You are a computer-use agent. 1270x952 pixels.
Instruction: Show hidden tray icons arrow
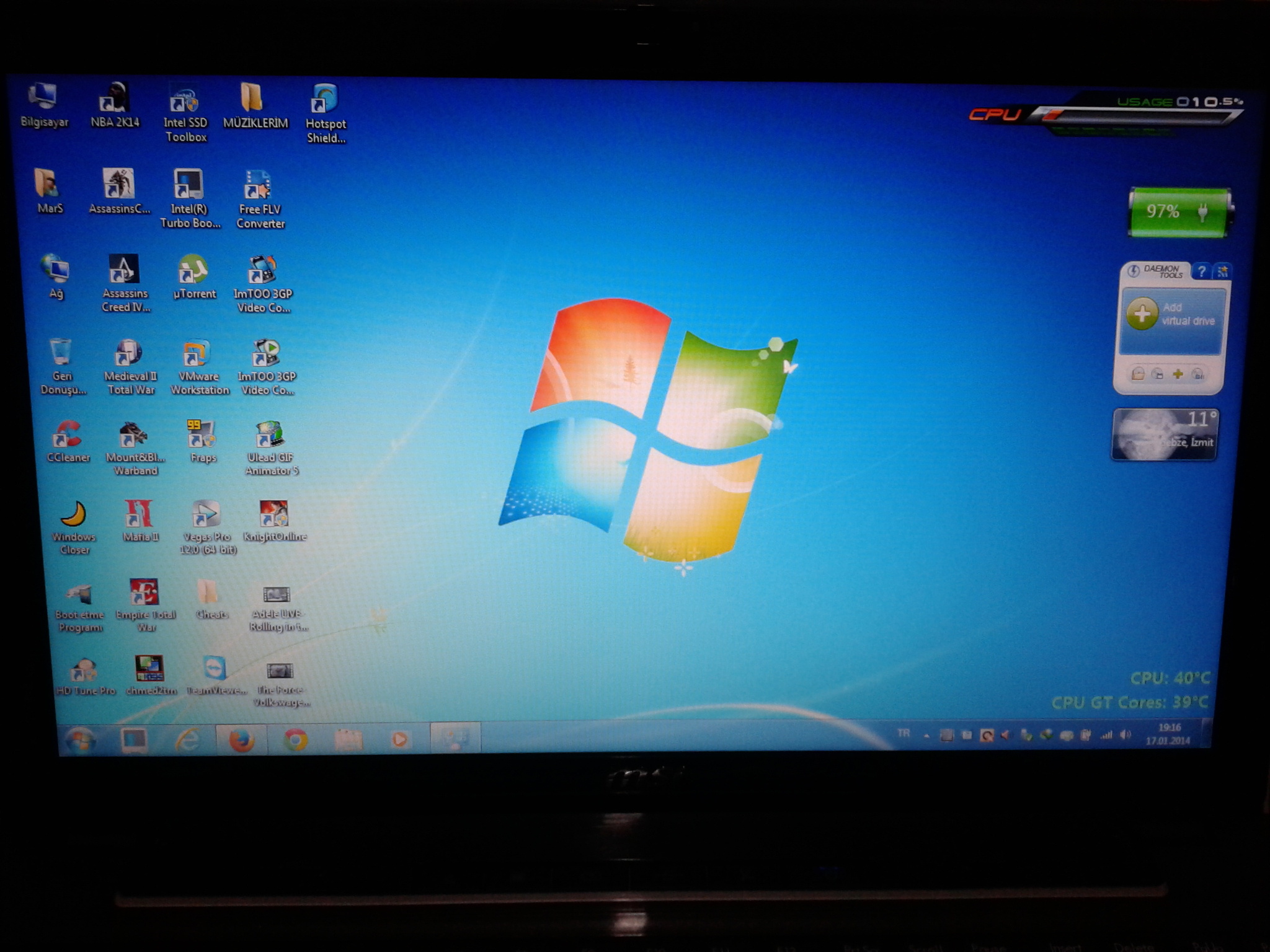pos(926,736)
